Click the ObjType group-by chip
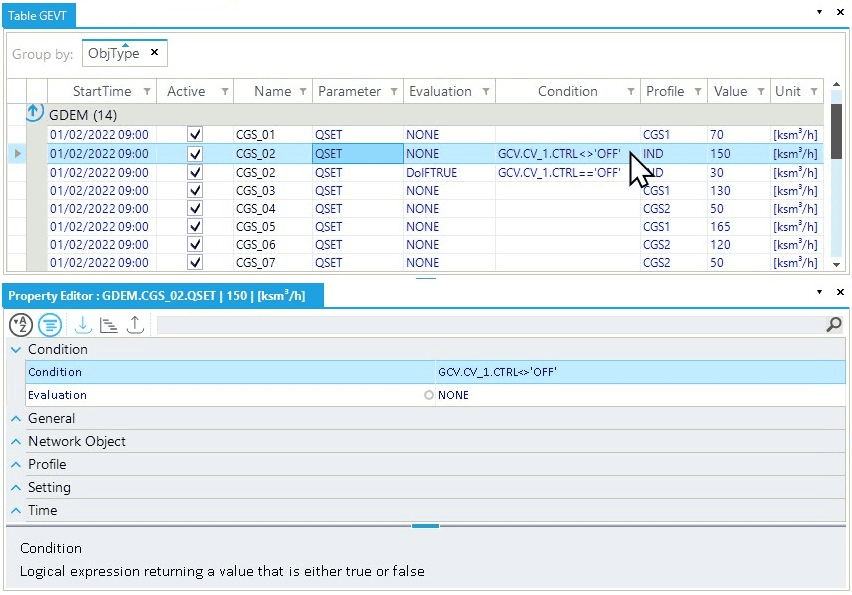The width and height of the screenshot is (852, 595). [x=114, y=54]
